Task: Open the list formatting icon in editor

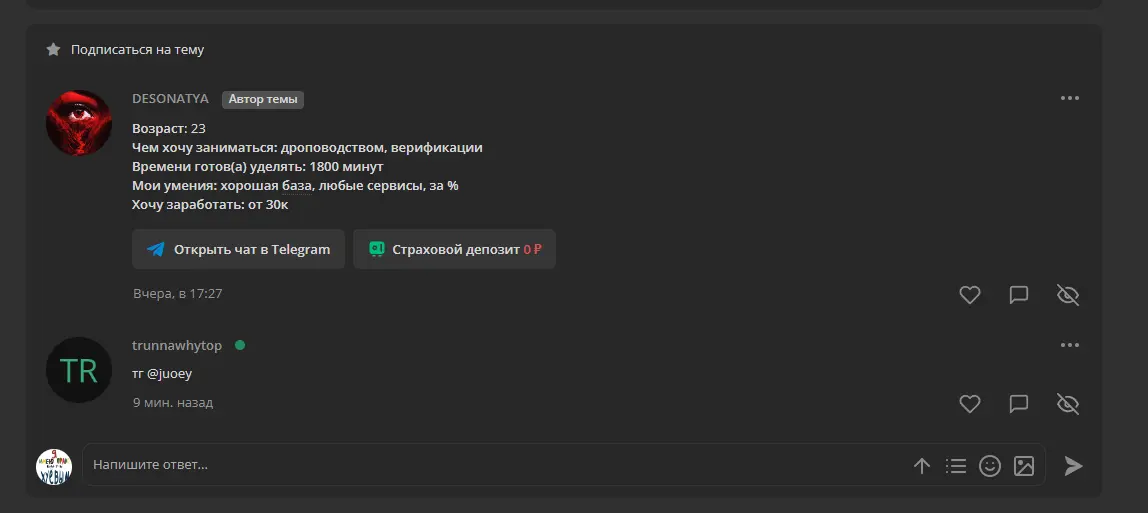Action: point(955,465)
